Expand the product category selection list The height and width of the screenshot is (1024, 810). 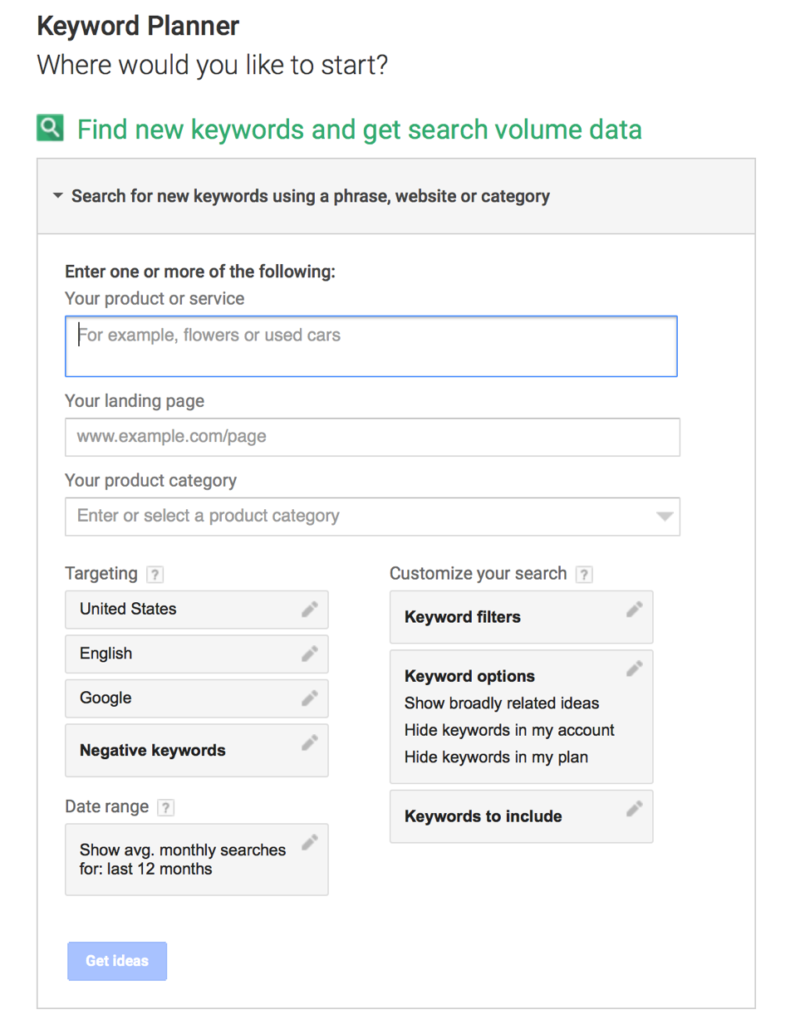click(665, 516)
